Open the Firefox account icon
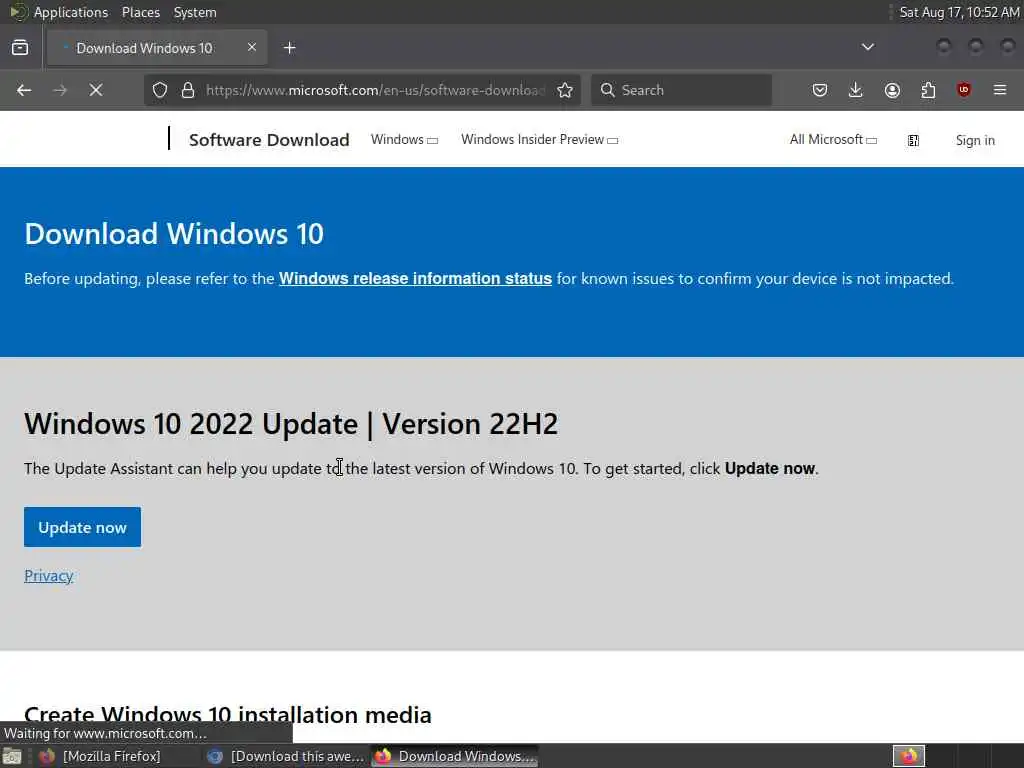 [x=892, y=90]
